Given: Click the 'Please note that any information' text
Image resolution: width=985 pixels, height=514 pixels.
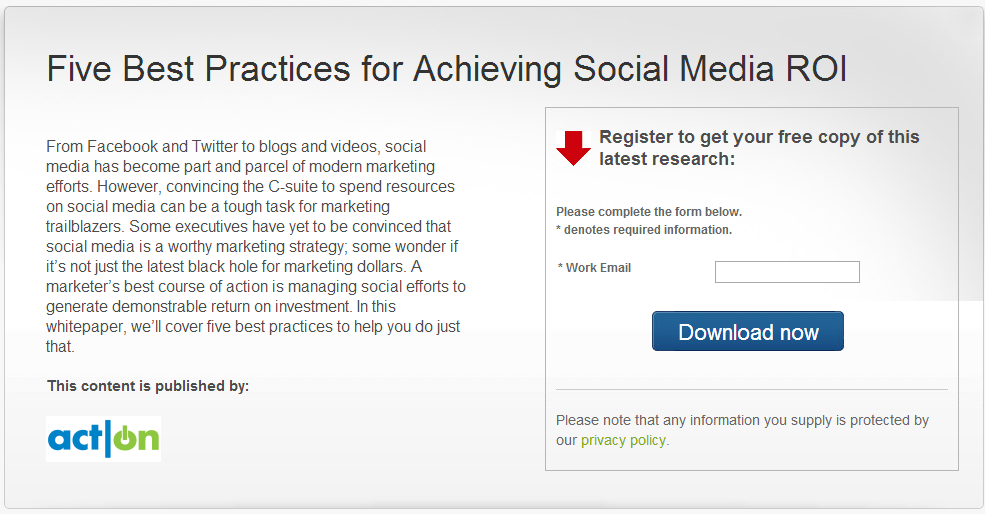Looking at the screenshot, I should point(742,421).
